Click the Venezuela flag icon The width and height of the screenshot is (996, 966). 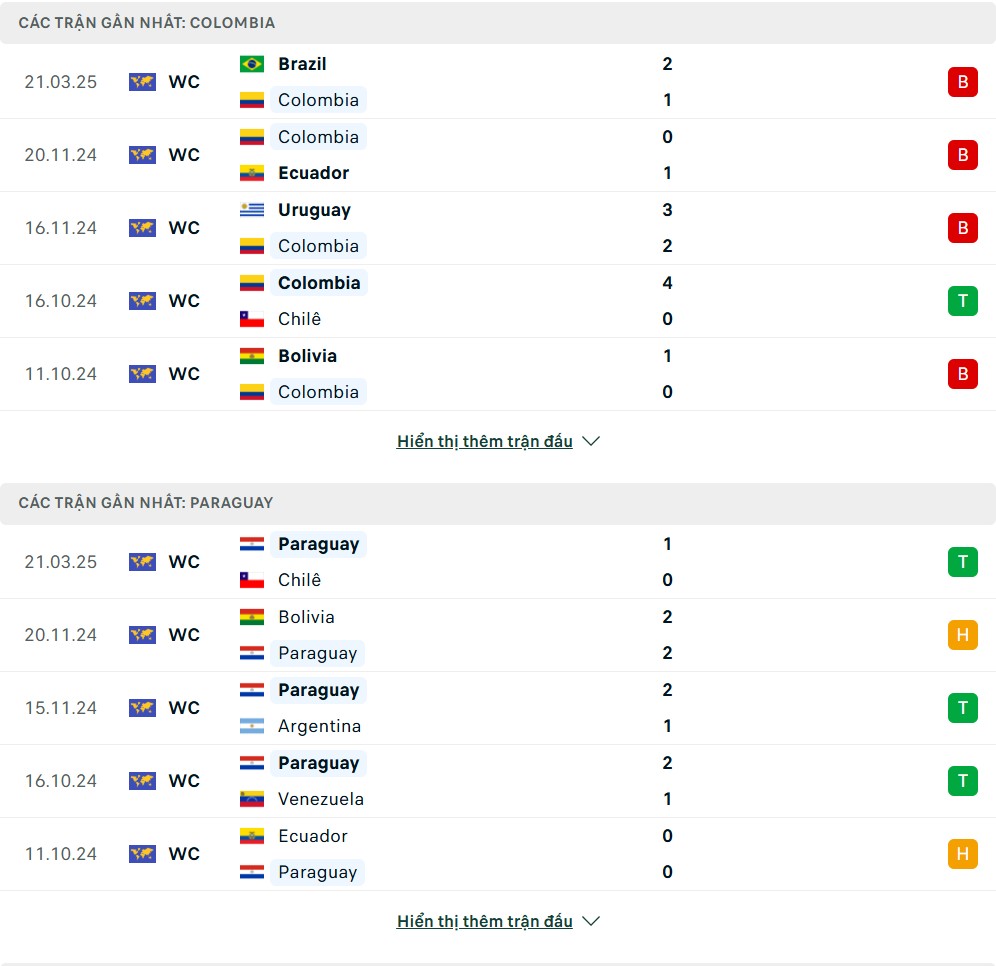coord(252,799)
